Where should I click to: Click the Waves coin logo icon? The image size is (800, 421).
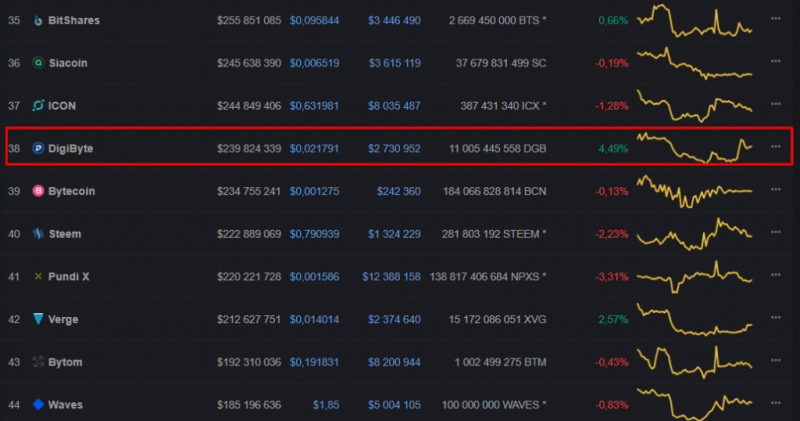tap(38, 404)
